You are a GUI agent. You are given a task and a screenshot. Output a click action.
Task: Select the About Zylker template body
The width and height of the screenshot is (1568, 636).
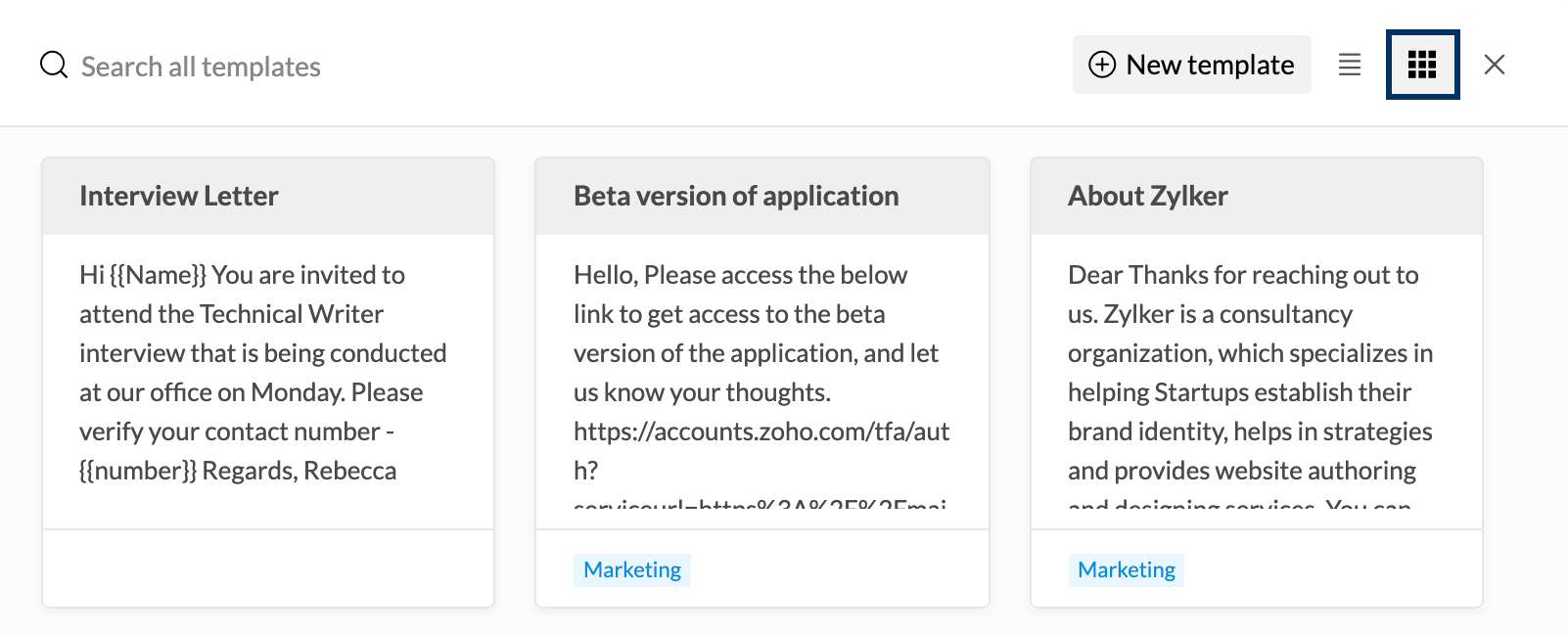coord(1250,372)
